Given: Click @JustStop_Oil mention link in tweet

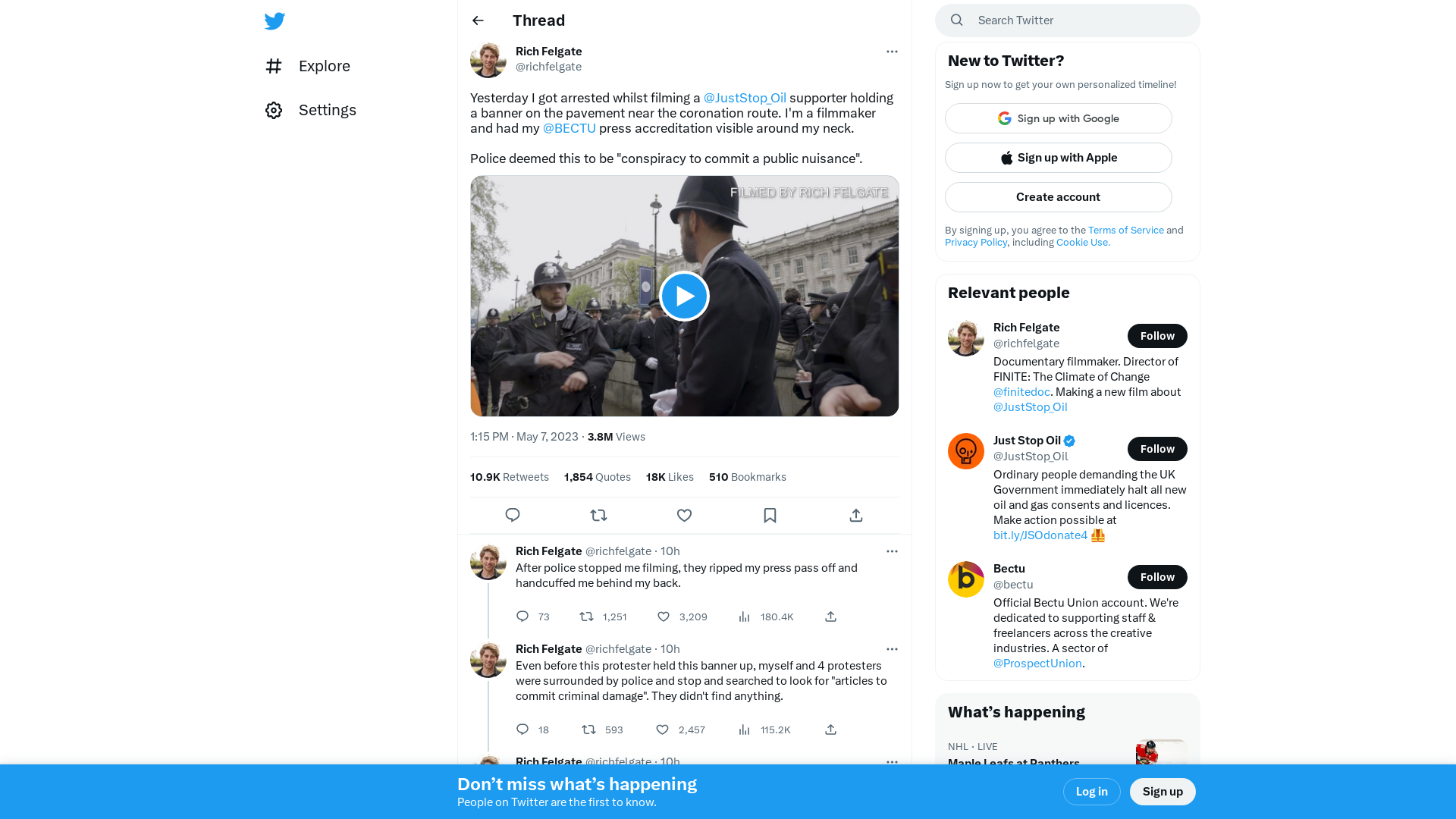Looking at the screenshot, I should coord(745,98).
